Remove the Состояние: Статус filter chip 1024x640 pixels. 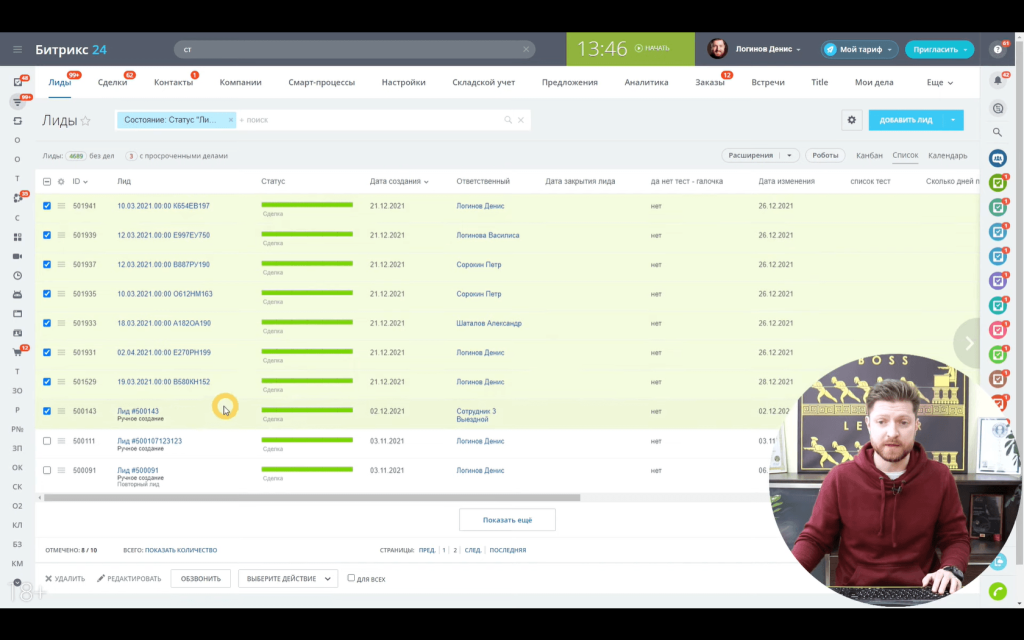[231, 120]
